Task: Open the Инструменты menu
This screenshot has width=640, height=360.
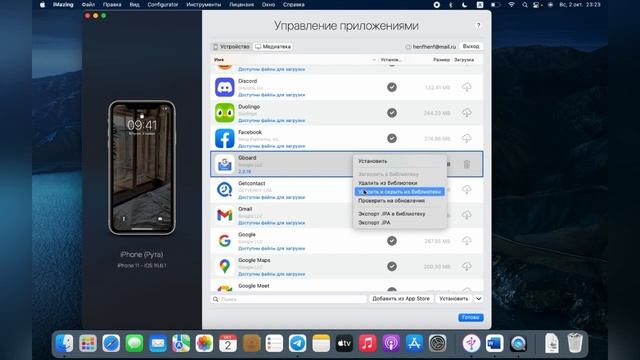Action: [204, 4]
